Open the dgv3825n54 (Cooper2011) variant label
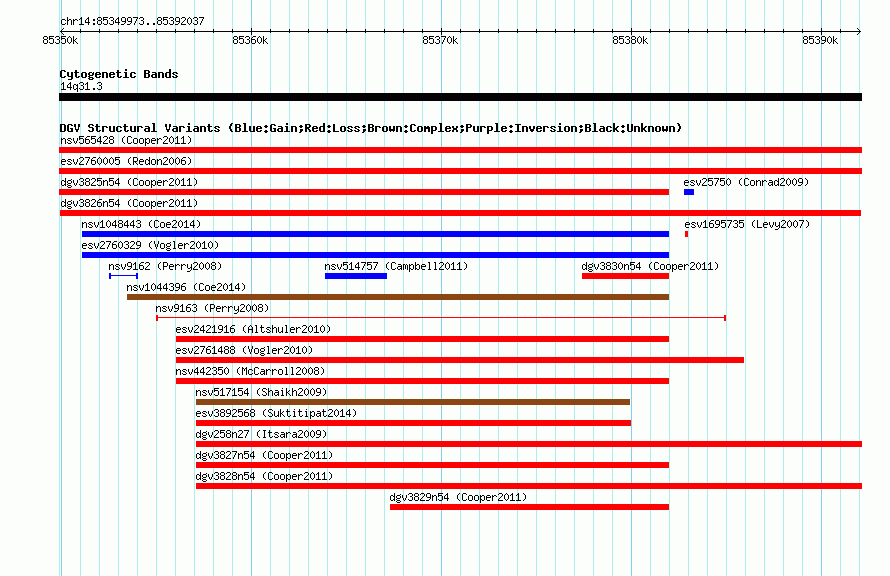This screenshot has width=890, height=576. point(129,182)
